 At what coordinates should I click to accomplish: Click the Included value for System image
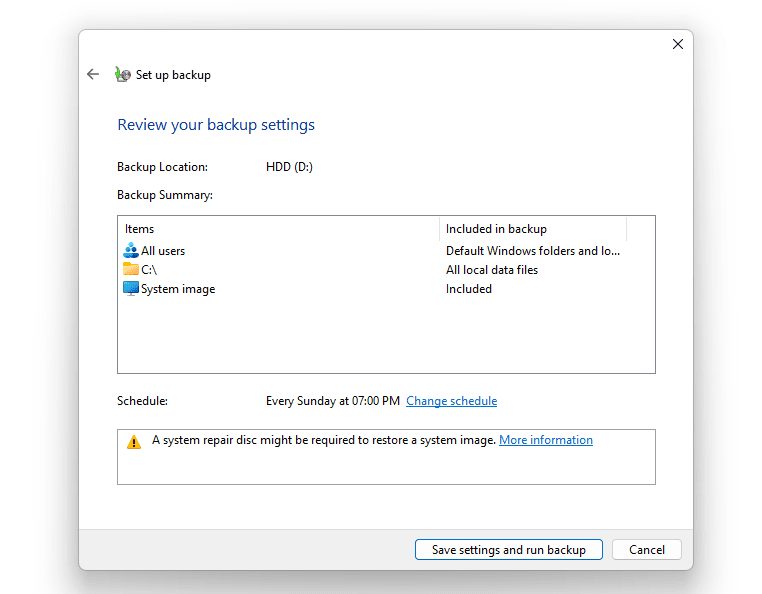click(x=468, y=289)
